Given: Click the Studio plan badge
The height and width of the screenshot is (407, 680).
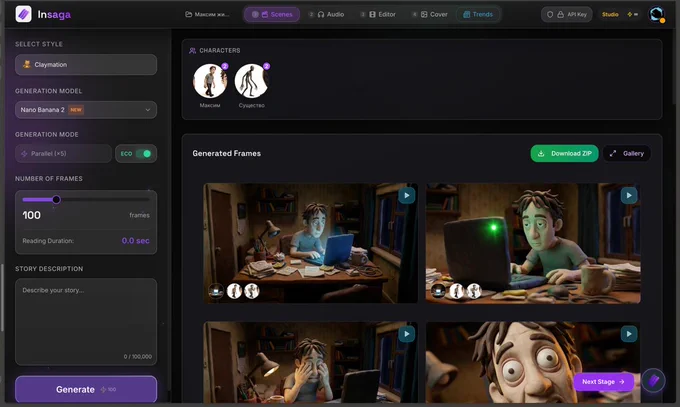Looking at the screenshot, I should point(610,14).
